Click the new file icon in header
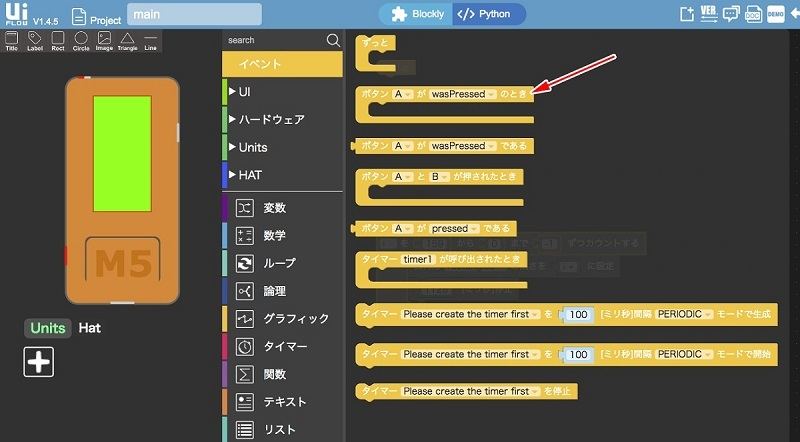The image size is (800, 442). (x=686, y=14)
